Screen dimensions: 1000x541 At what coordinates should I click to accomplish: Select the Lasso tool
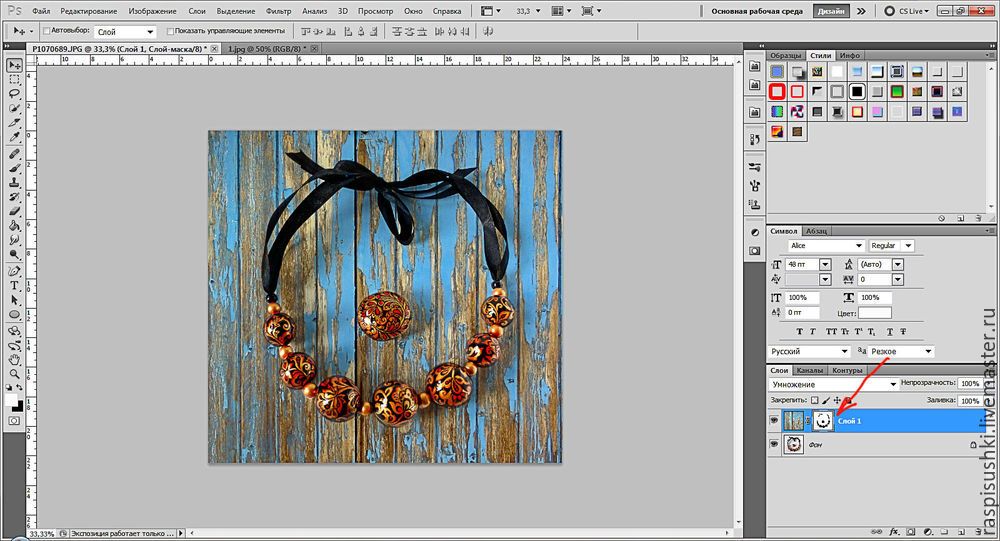15,93
